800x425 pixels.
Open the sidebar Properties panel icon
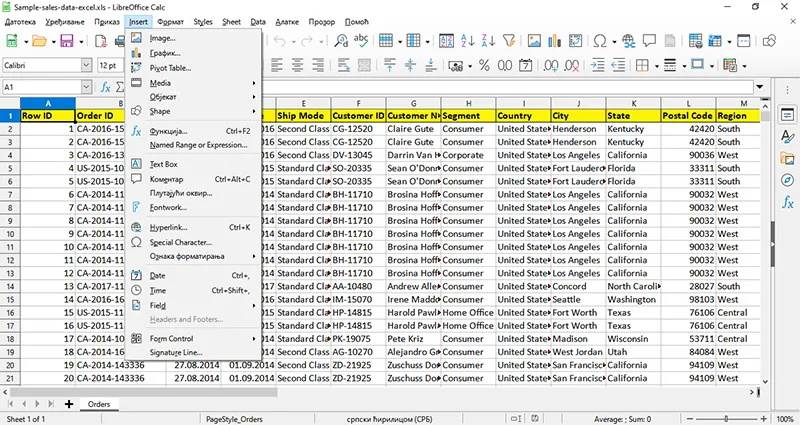[788, 114]
